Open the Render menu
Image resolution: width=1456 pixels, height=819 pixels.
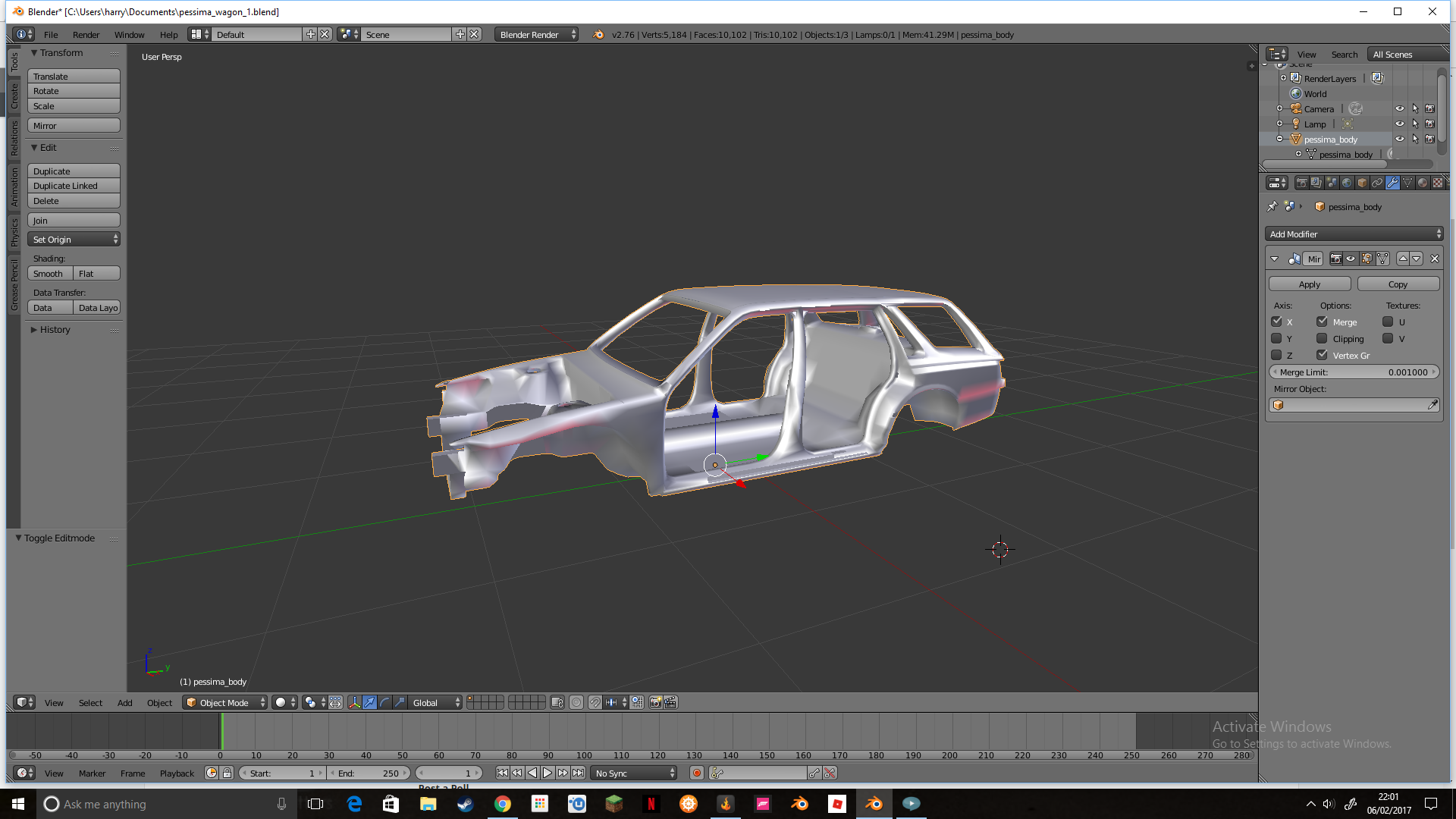pyautogui.click(x=86, y=35)
